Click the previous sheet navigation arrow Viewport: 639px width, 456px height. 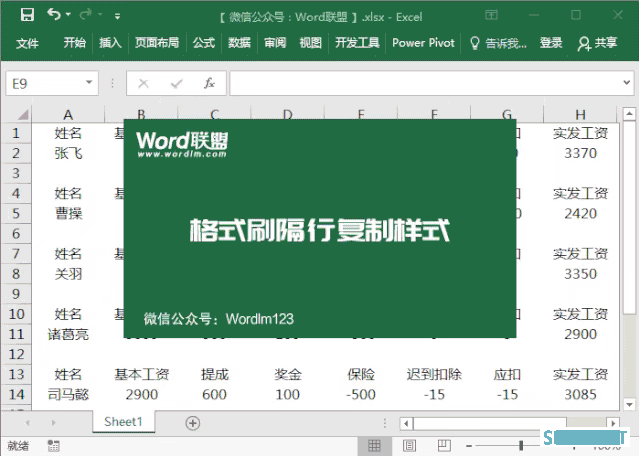(x=28, y=423)
